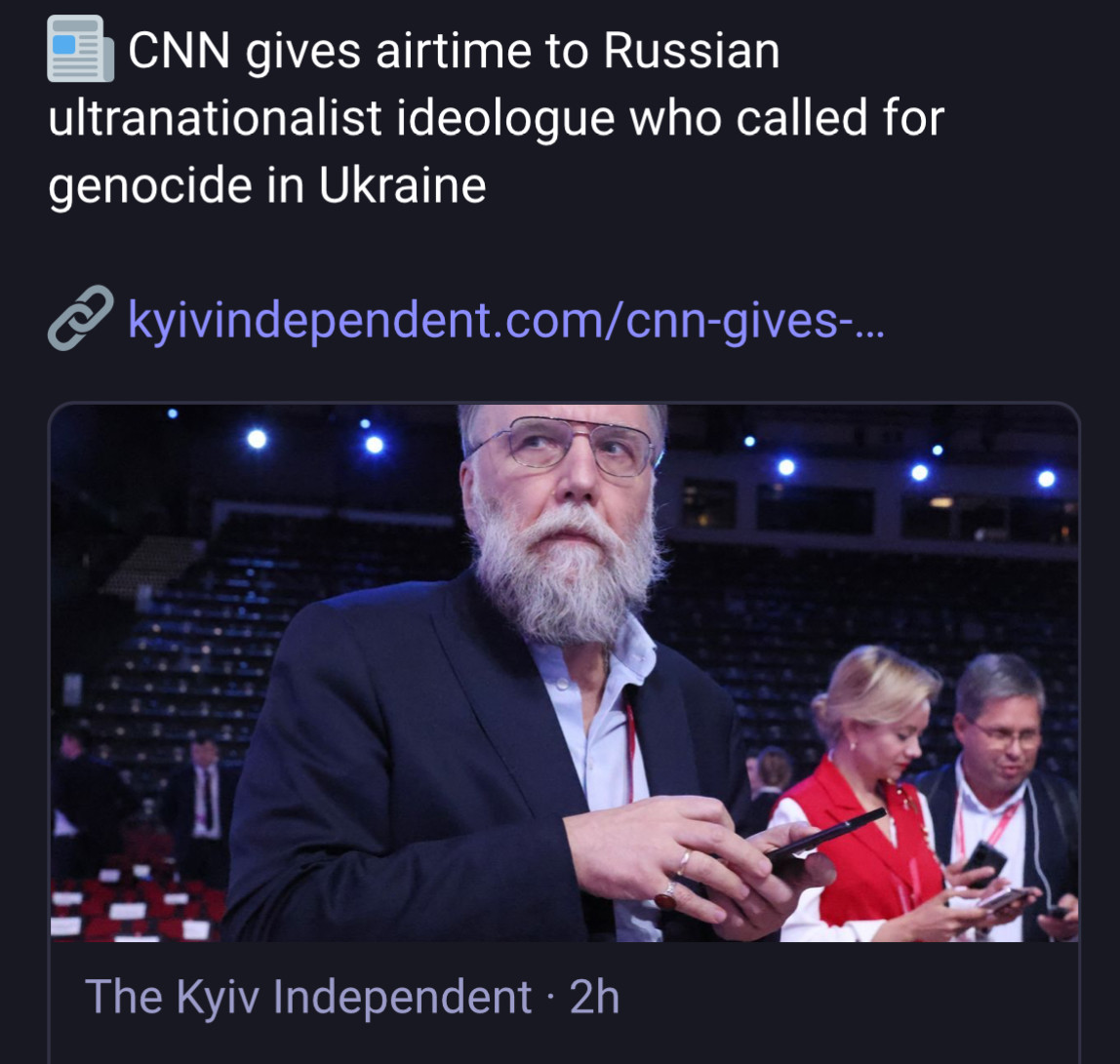Tap the truncated ellipsis ending the URL

coord(869,330)
